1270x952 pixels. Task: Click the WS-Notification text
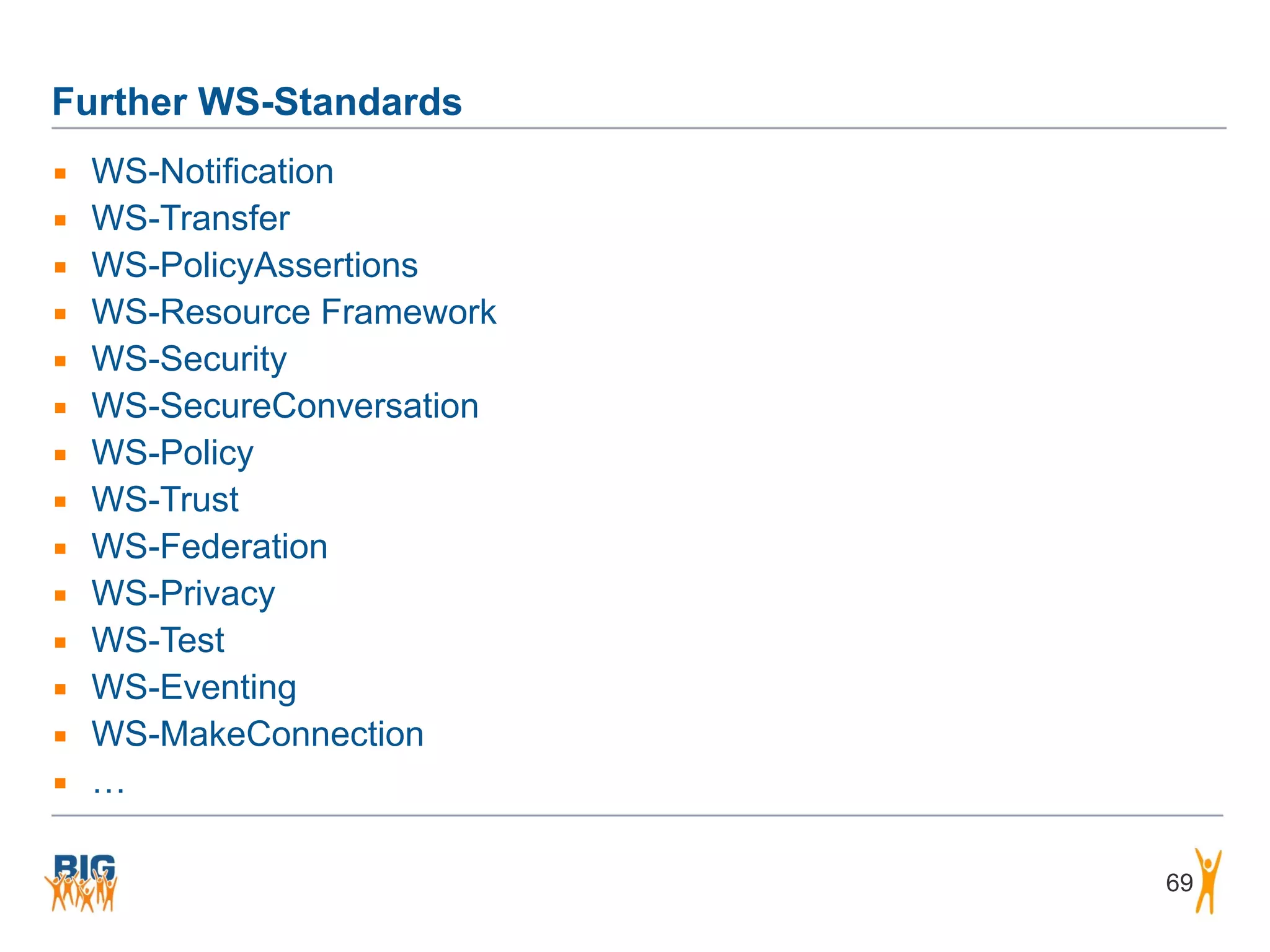(212, 172)
